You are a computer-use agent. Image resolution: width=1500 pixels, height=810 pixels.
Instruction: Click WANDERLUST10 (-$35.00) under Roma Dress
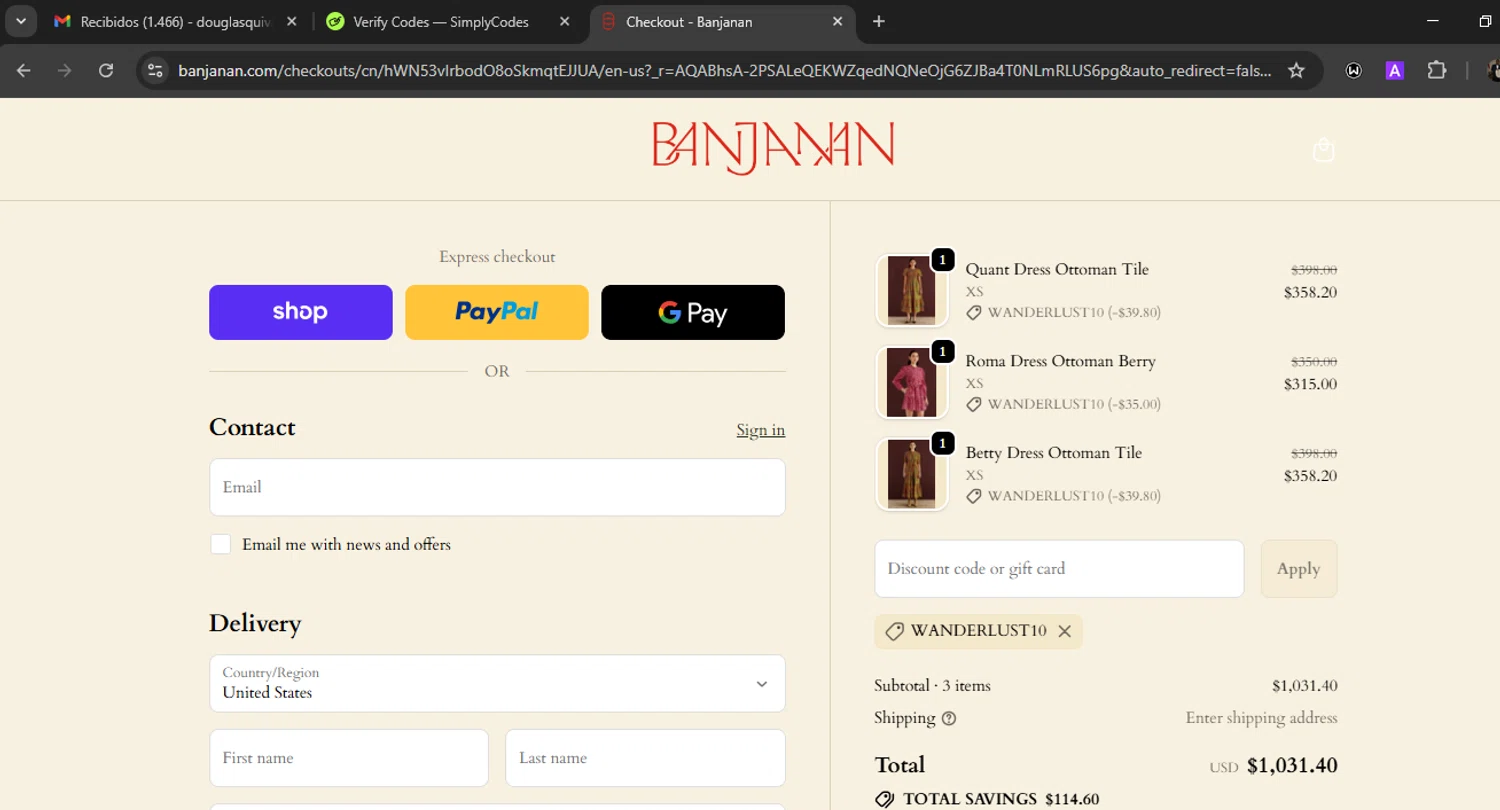(x=1073, y=404)
